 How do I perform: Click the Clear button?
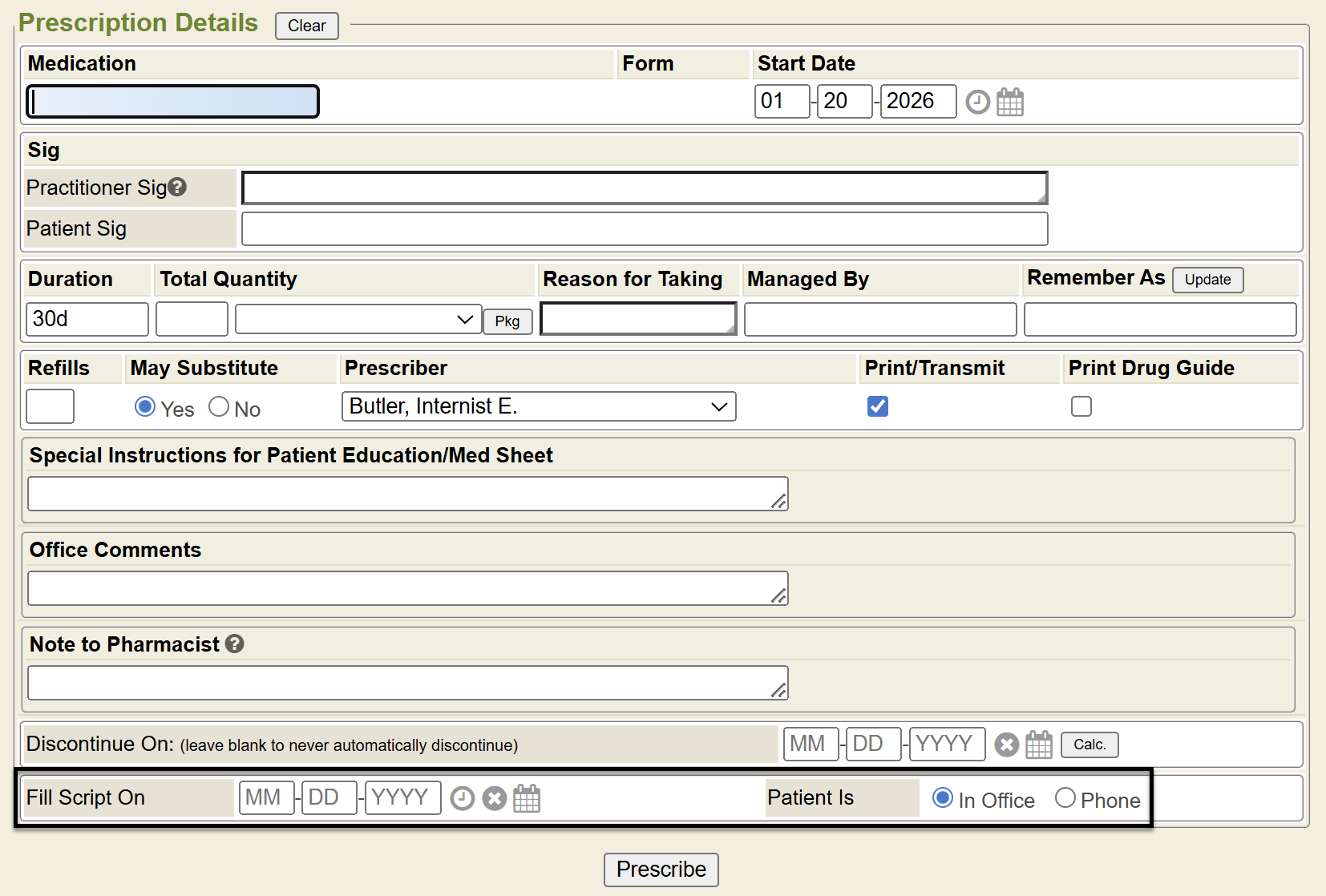[307, 26]
